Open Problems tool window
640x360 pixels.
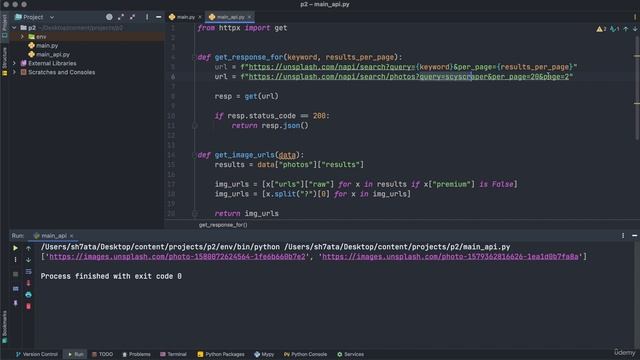tap(136, 354)
